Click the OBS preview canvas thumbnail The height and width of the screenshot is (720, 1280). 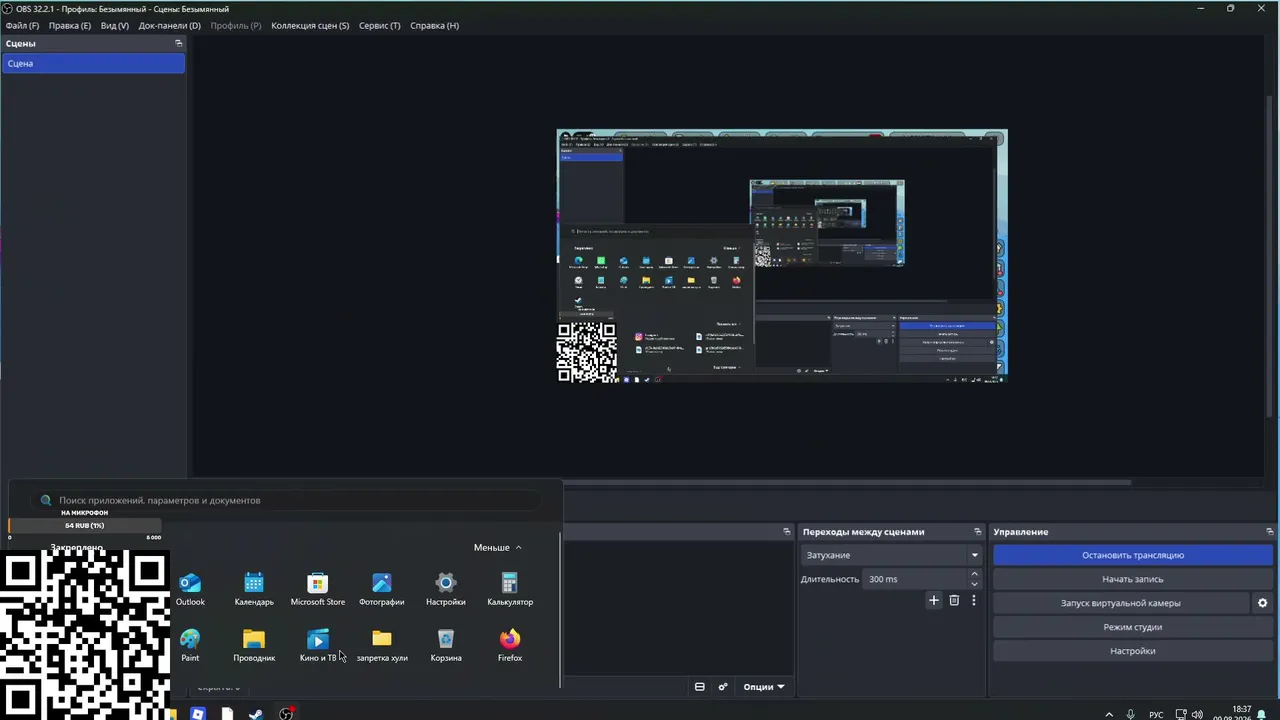pos(782,256)
